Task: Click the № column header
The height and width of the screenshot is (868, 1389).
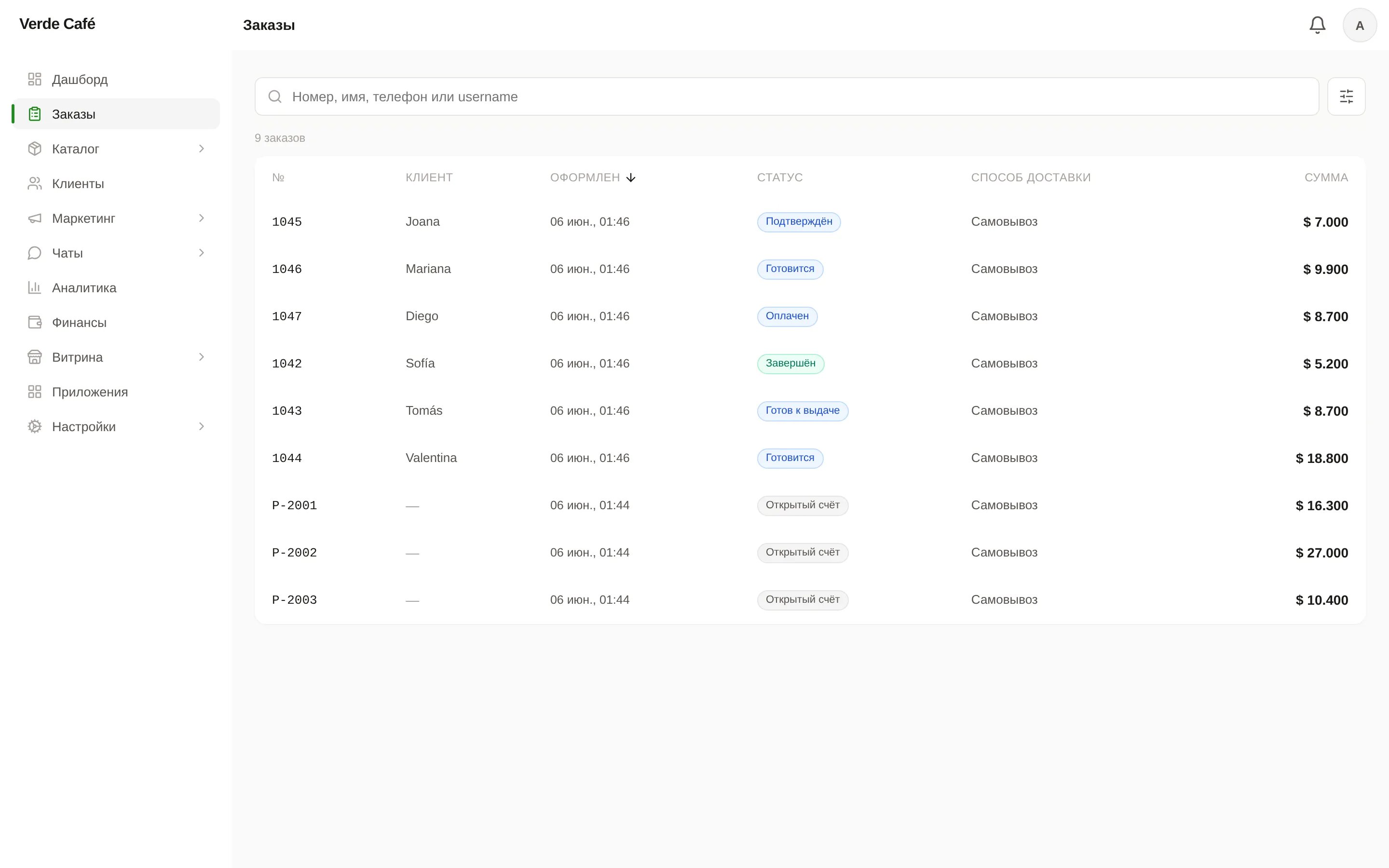Action: pyautogui.click(x=278, y=177)
